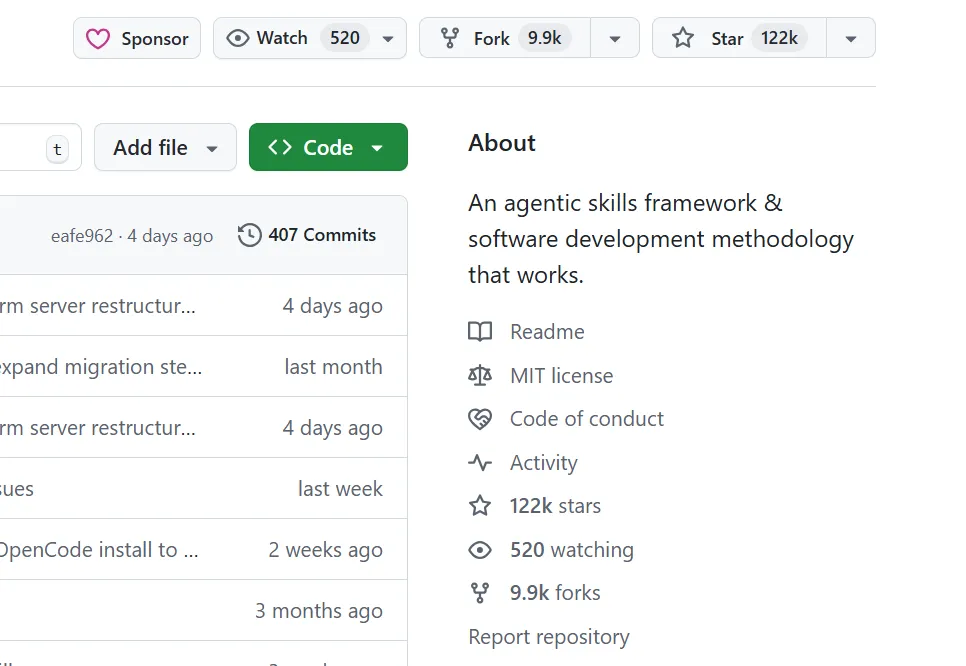
Task: Click the Code of conduct heart icon
Action: coord(480,419)
